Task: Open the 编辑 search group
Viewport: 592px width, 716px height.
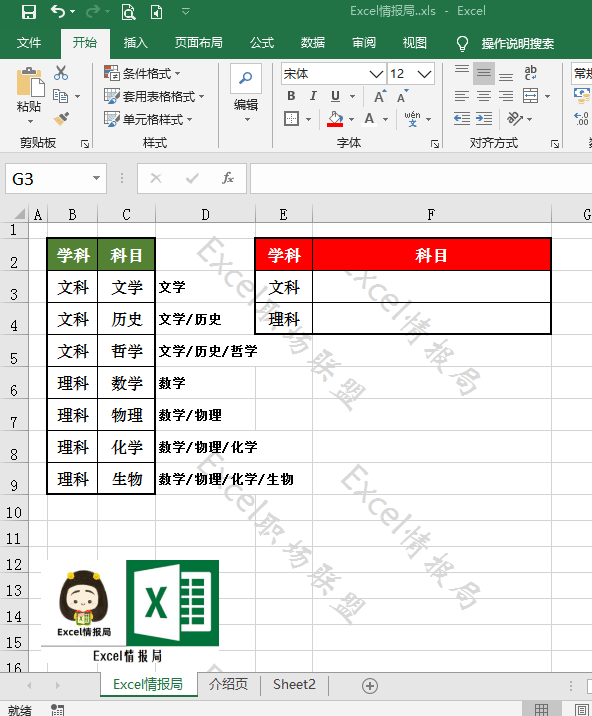Action: click(246, 94)
